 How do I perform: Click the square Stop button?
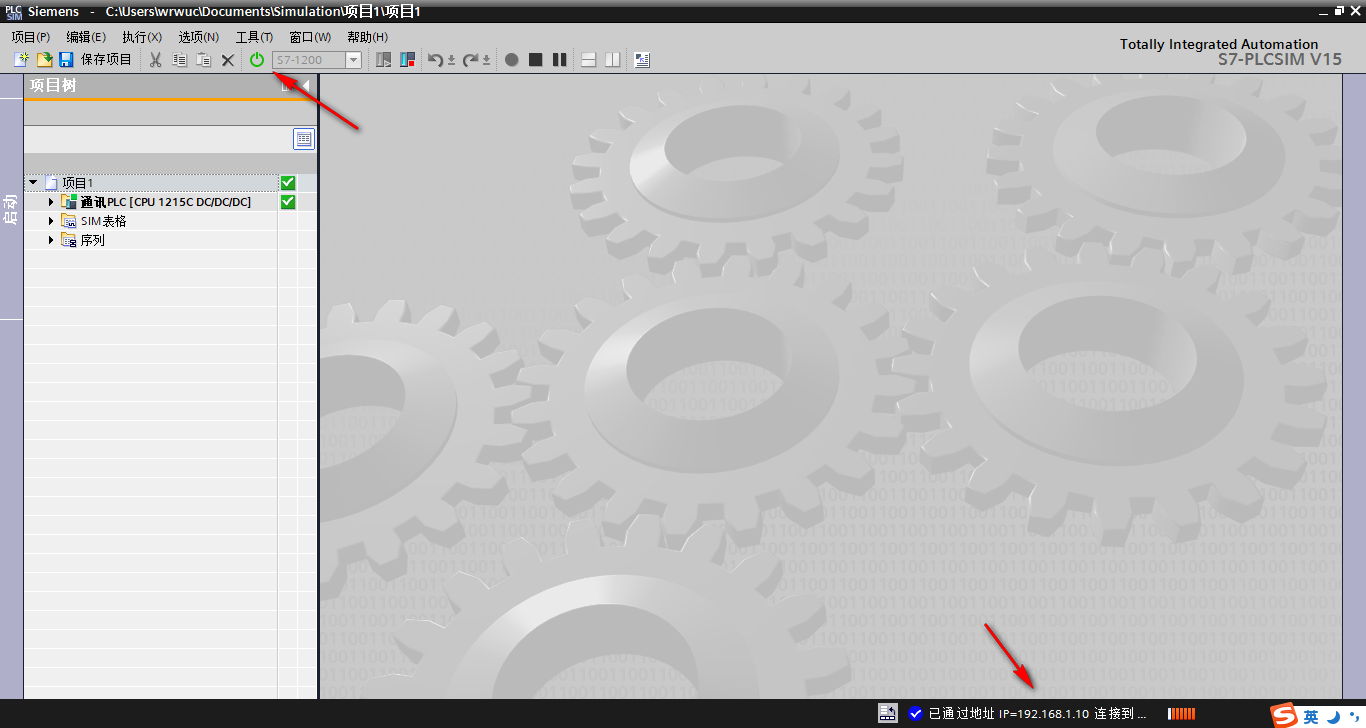point(535,60)
